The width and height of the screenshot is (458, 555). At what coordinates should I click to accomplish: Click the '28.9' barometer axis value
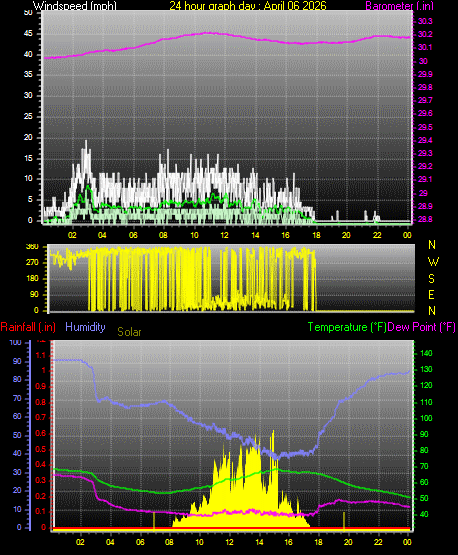[x=425, y=206]
